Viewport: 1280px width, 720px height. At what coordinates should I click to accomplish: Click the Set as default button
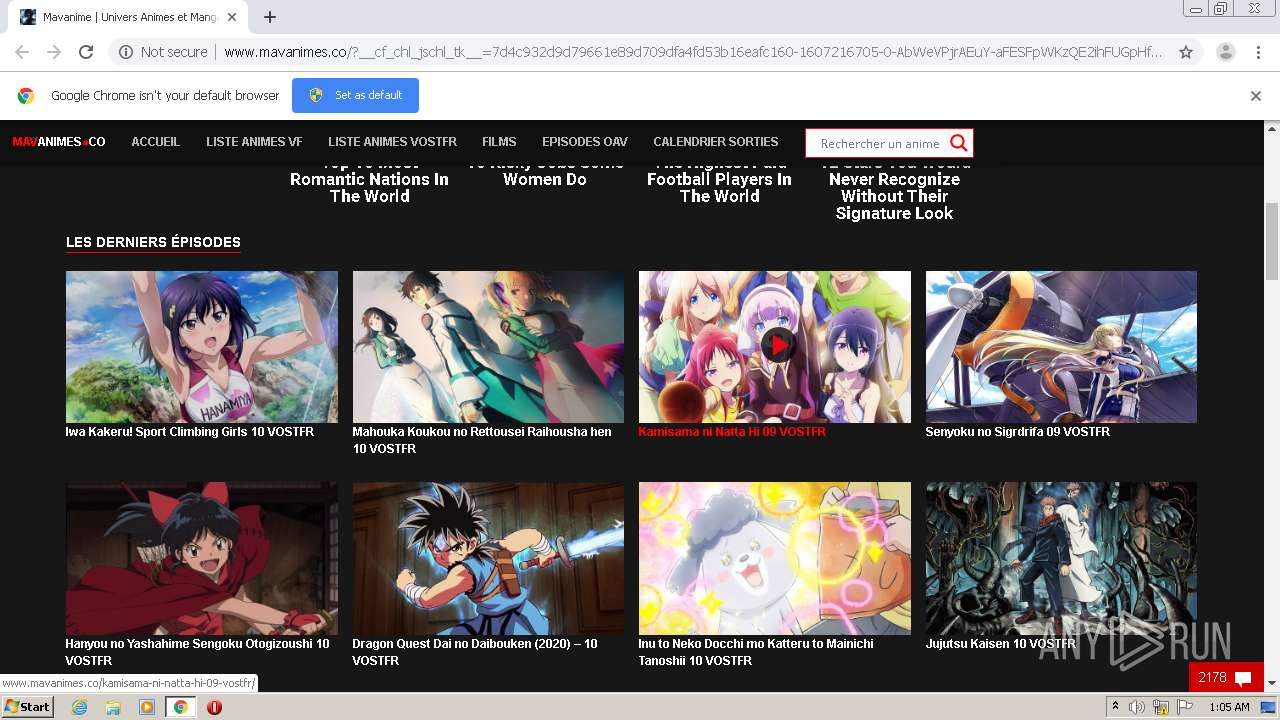355,96
